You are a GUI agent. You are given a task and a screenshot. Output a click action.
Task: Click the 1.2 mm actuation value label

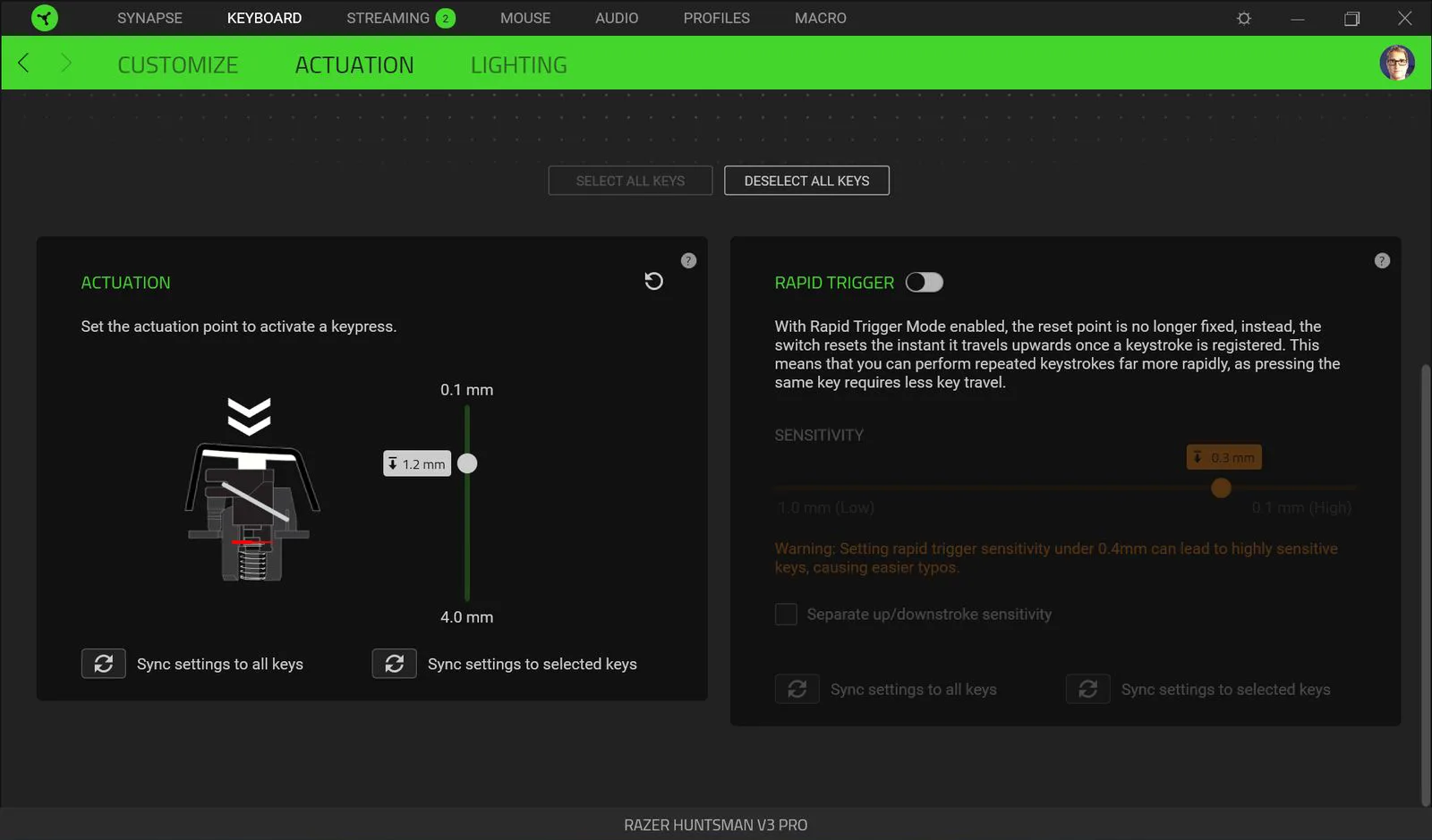pyautogui.click(x=417, y=463)
